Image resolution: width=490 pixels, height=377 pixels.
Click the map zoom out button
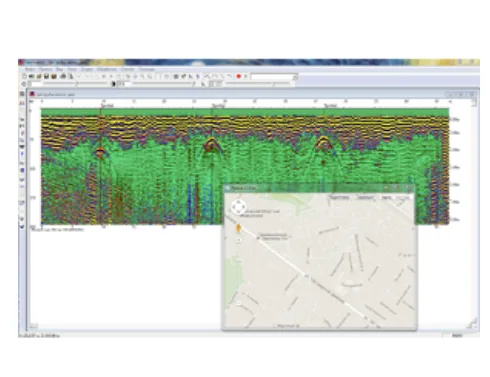click(x=239, y=303)
